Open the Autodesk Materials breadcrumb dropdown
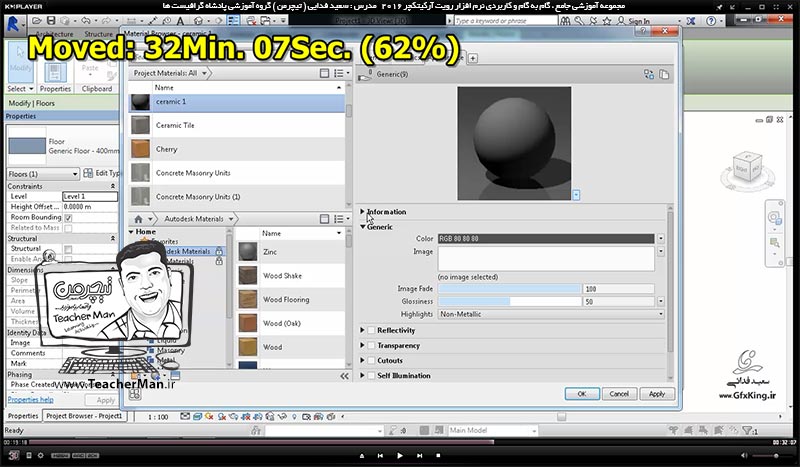The image size is (800, 467). (231, 219)
